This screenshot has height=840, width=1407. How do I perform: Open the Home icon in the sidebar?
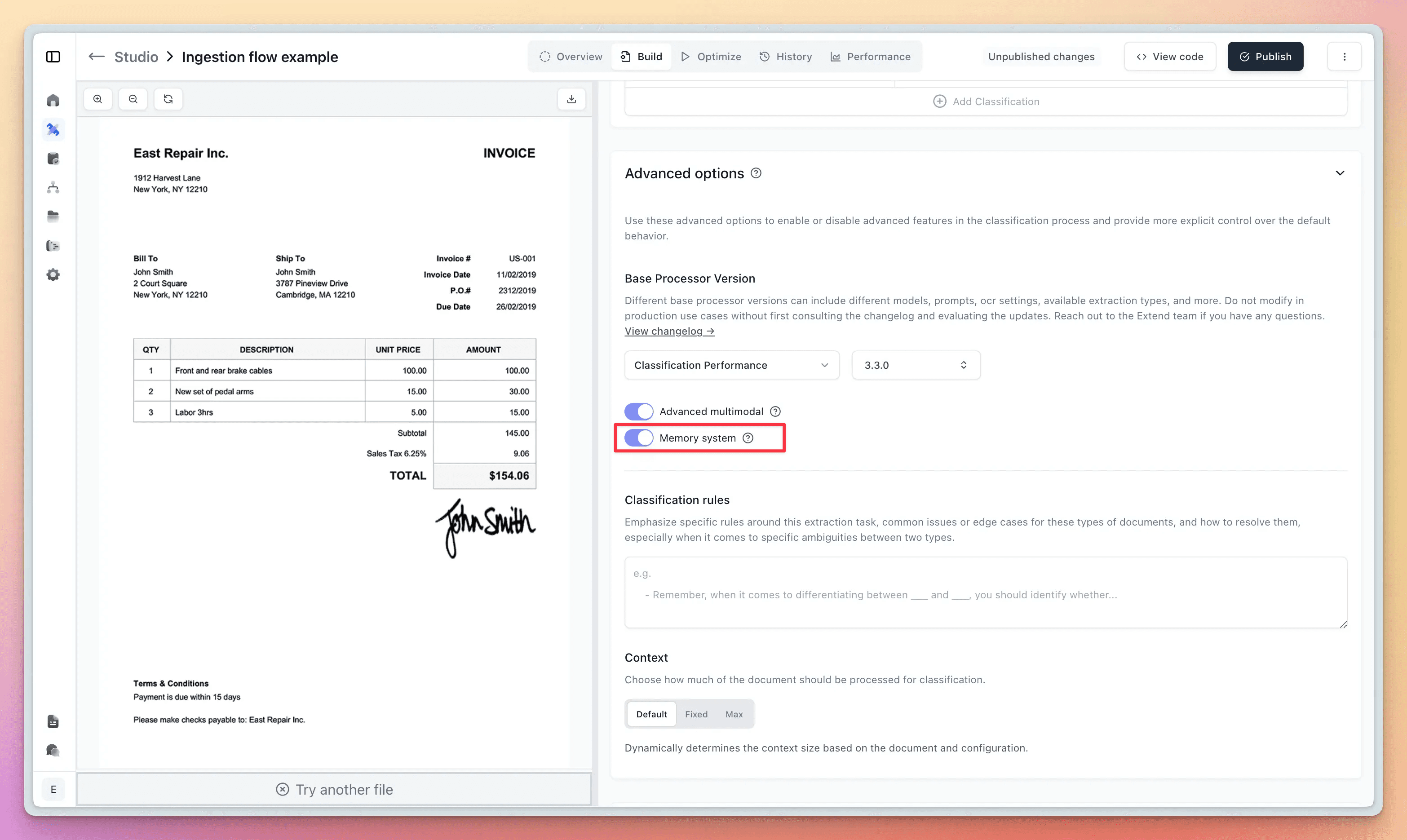pos(53,100)
